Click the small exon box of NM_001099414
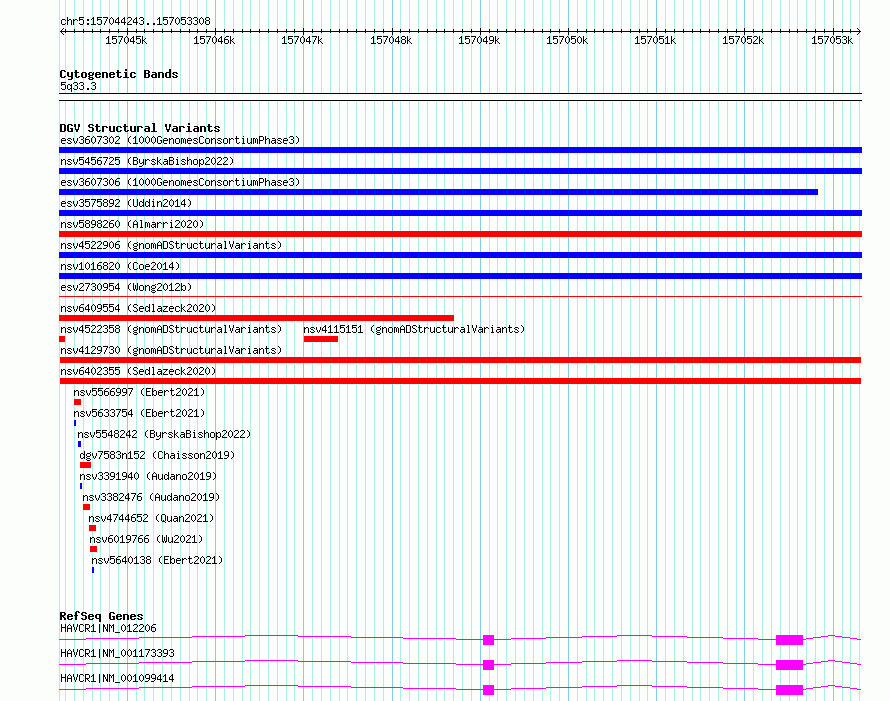This screenshot has height=701, width=890. (x=488, y=690)
